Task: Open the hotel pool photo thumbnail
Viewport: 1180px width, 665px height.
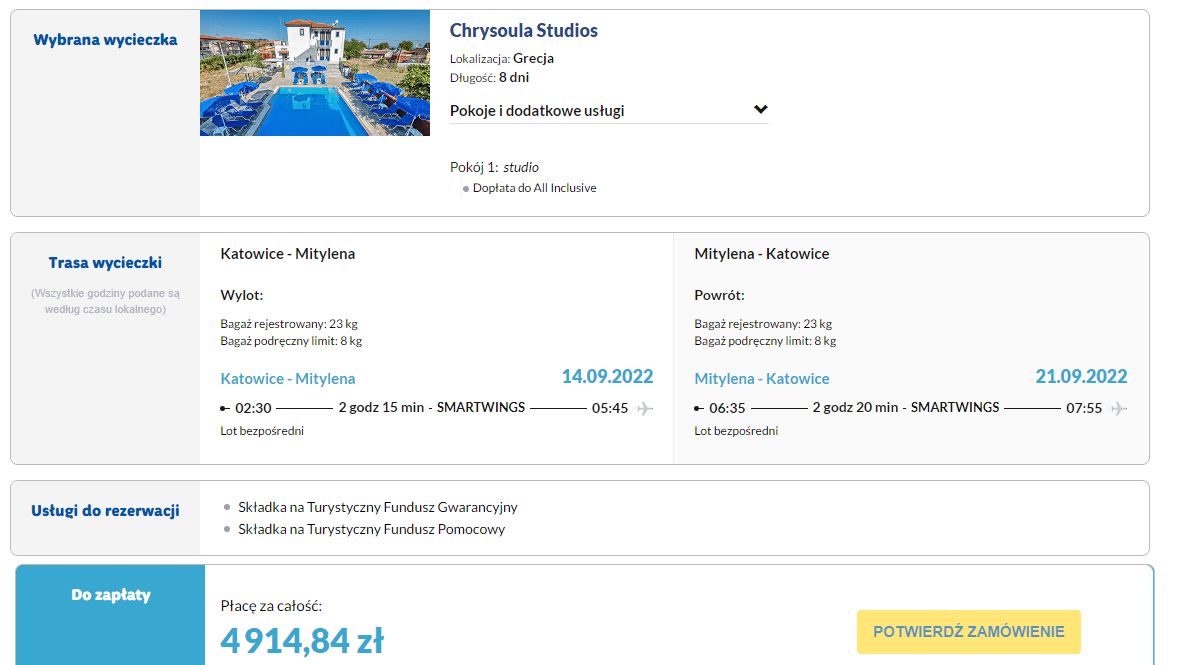Action: click(x=315, y=72)
